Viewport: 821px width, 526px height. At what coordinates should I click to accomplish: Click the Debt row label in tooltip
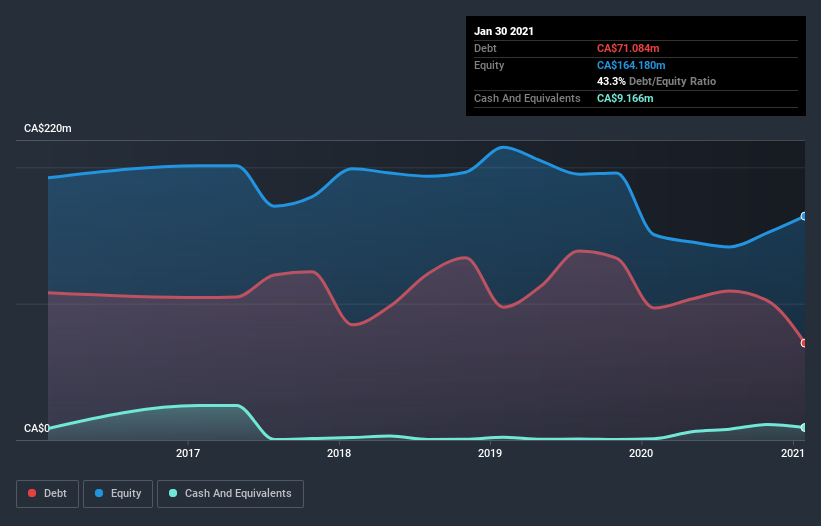tap(485, 48)
